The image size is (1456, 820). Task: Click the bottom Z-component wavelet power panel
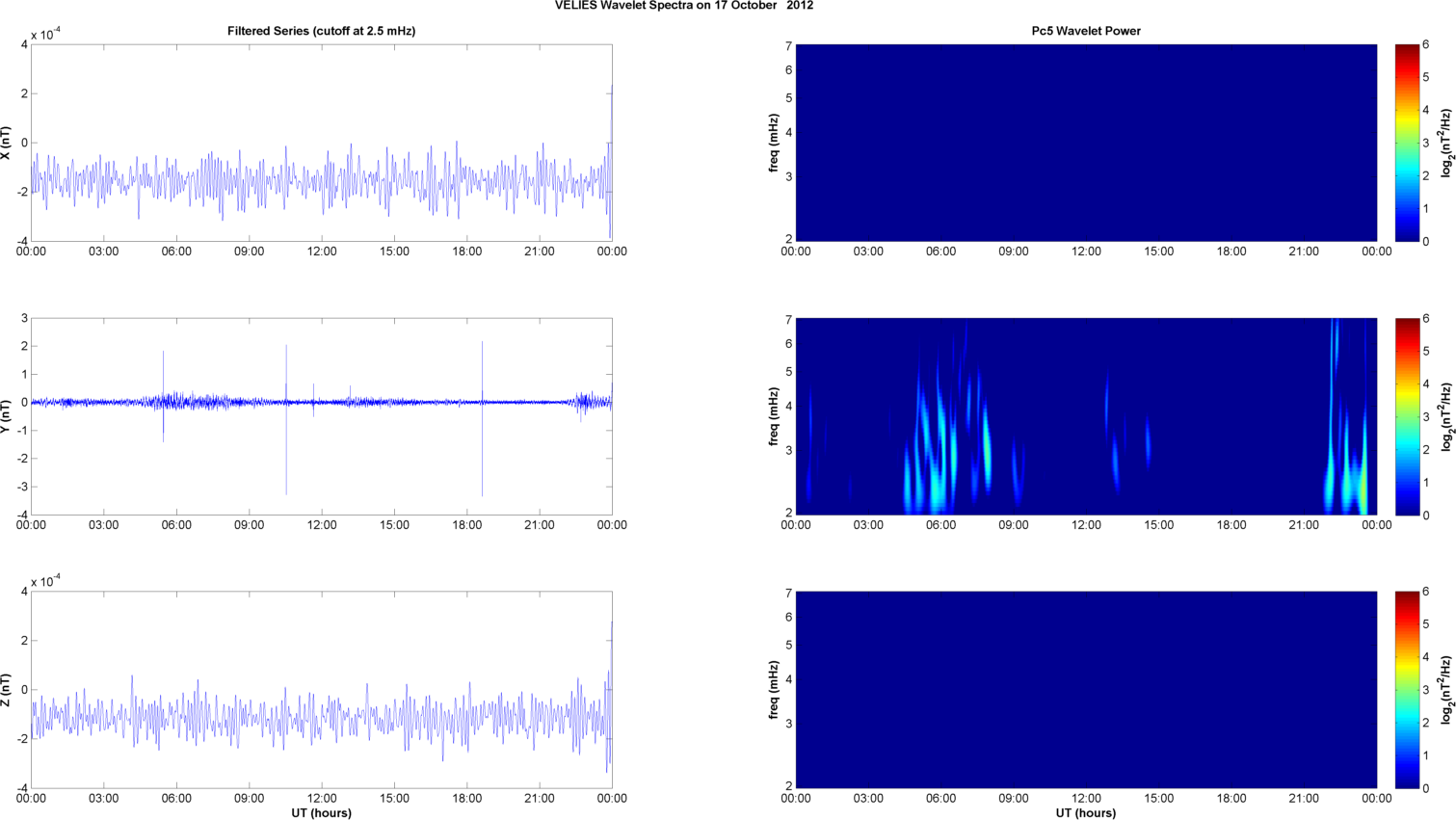(x=1086, y=690)
